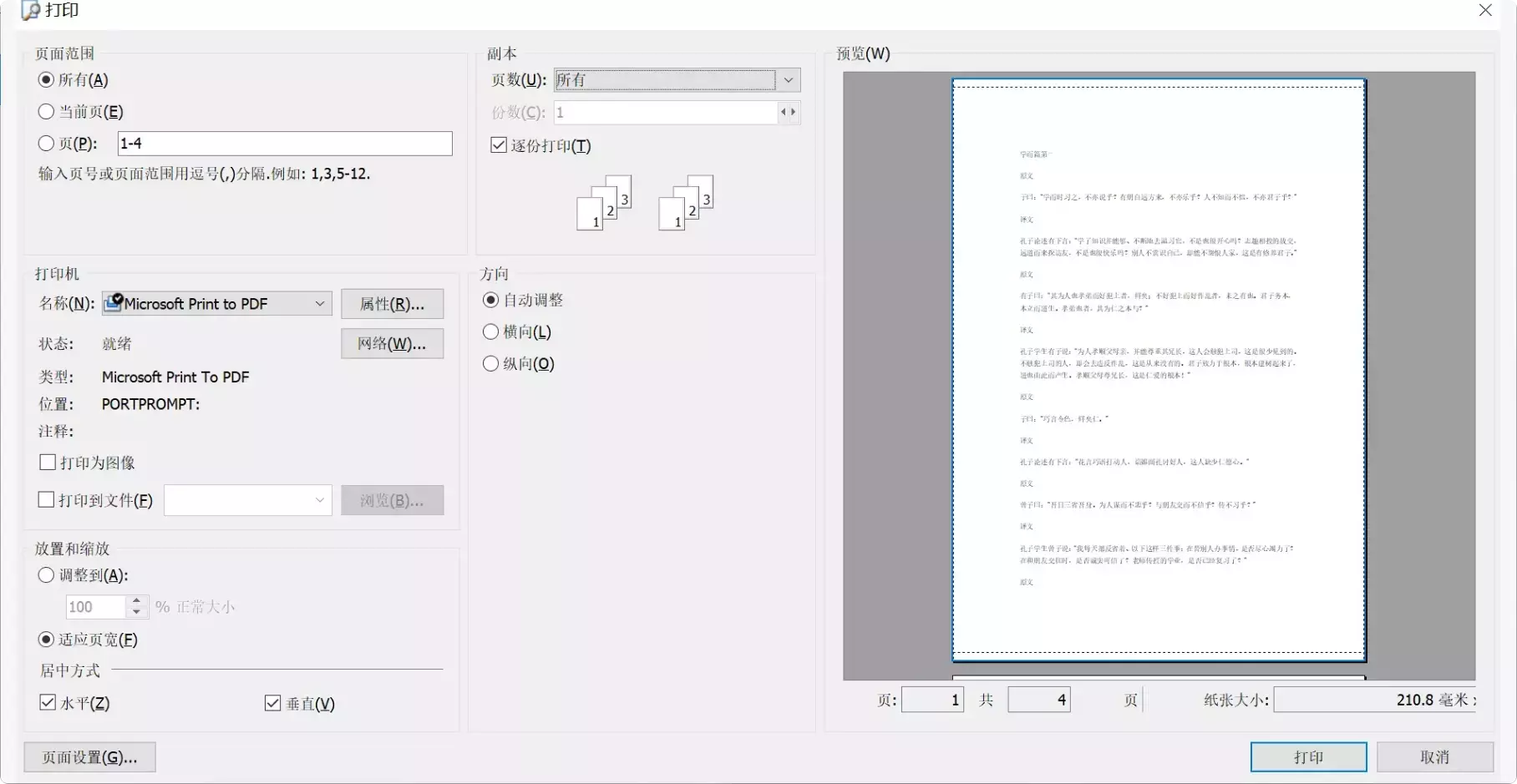
Task: Open printer 属性 settings
Action: coord(392,303)
